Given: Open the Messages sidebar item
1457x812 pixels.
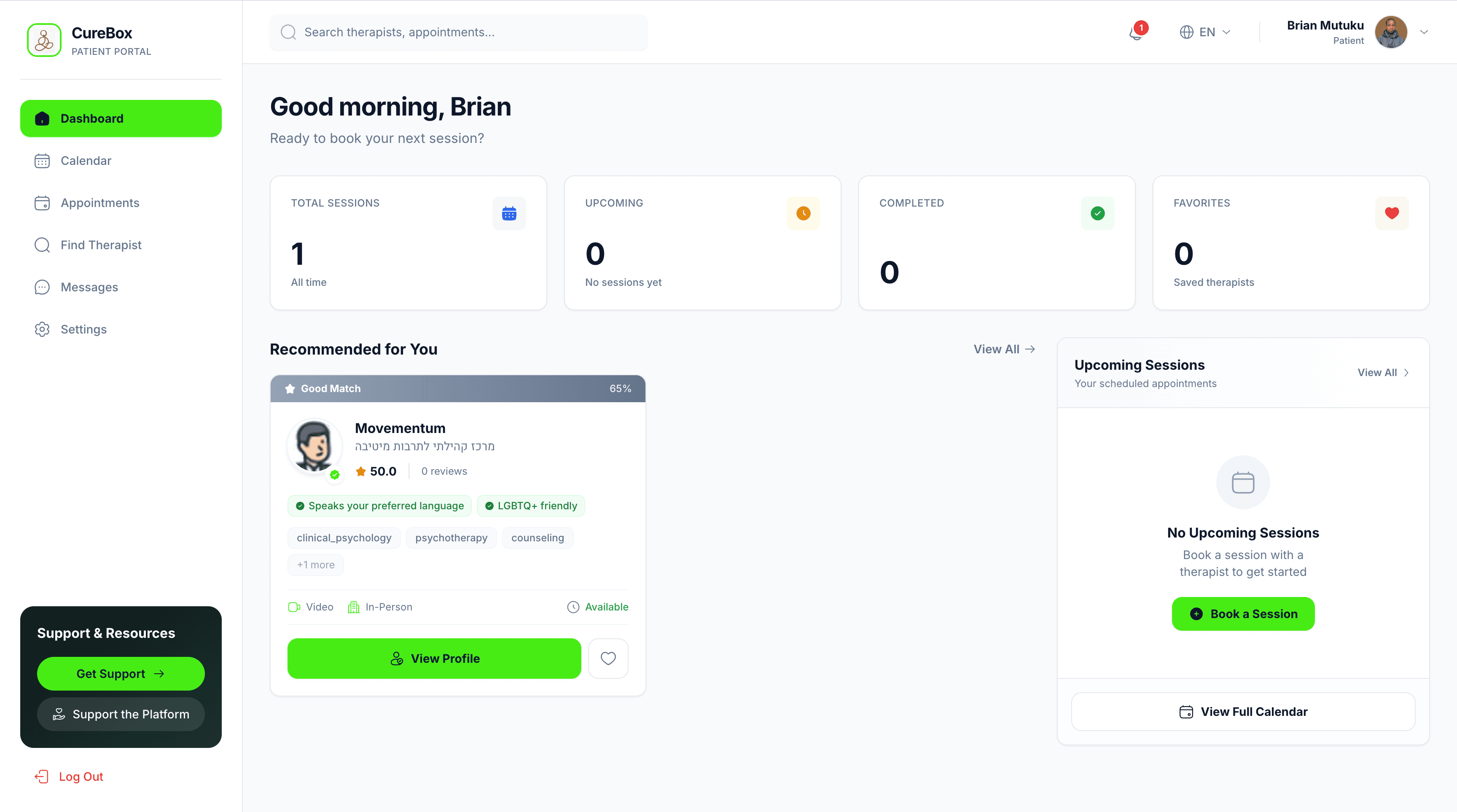Looking at the screenshot, I should click(x=89, y=287).
